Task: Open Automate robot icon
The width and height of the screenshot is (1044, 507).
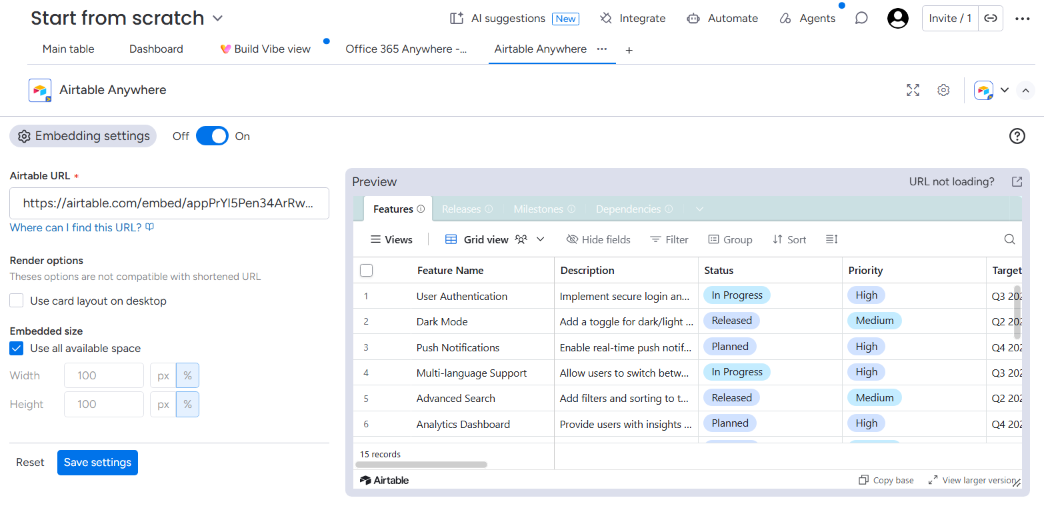Action: point(694,19)
